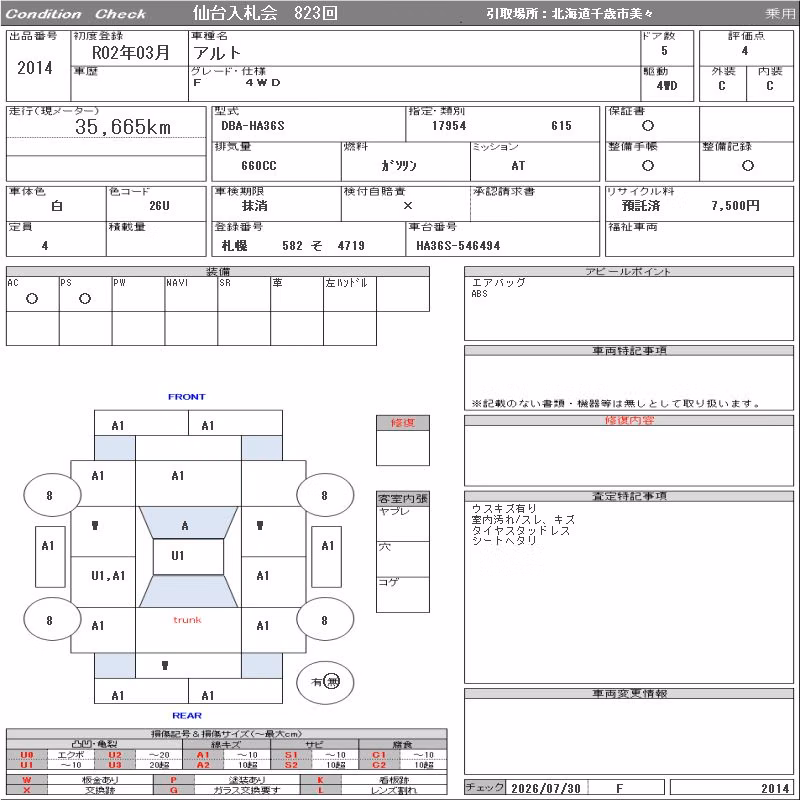This screenshot has width=800, height=800.
Task: Click the model code DBA-HA36S
Action: coord(253,126)
